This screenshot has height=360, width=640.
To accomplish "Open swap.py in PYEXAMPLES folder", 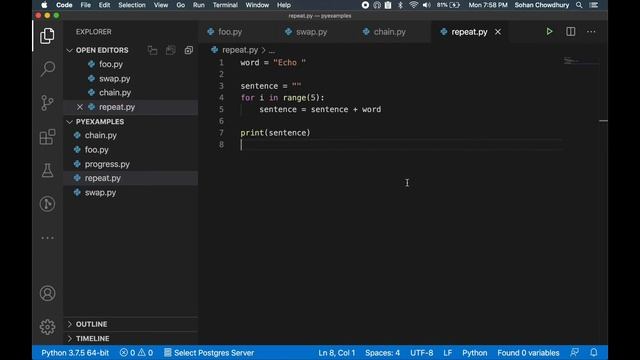I will pos(100,193).
